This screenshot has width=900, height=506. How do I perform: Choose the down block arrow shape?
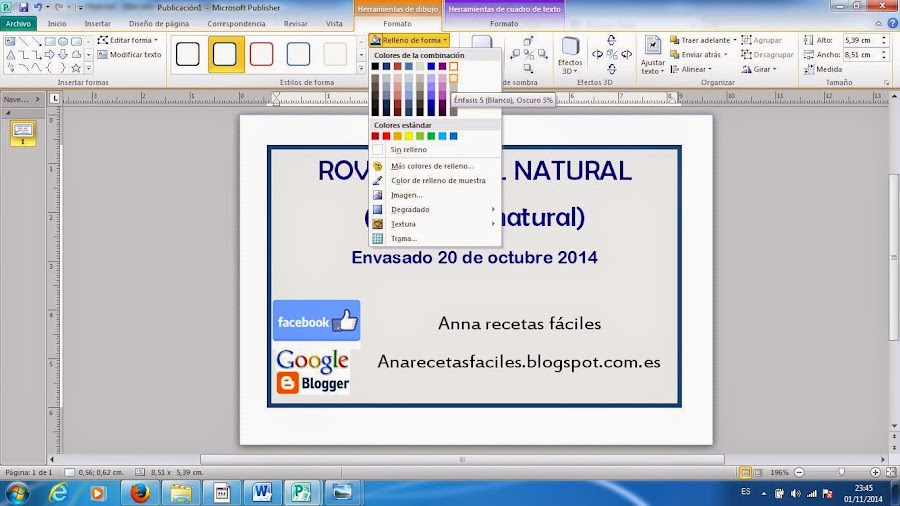[x=63, y=55]
